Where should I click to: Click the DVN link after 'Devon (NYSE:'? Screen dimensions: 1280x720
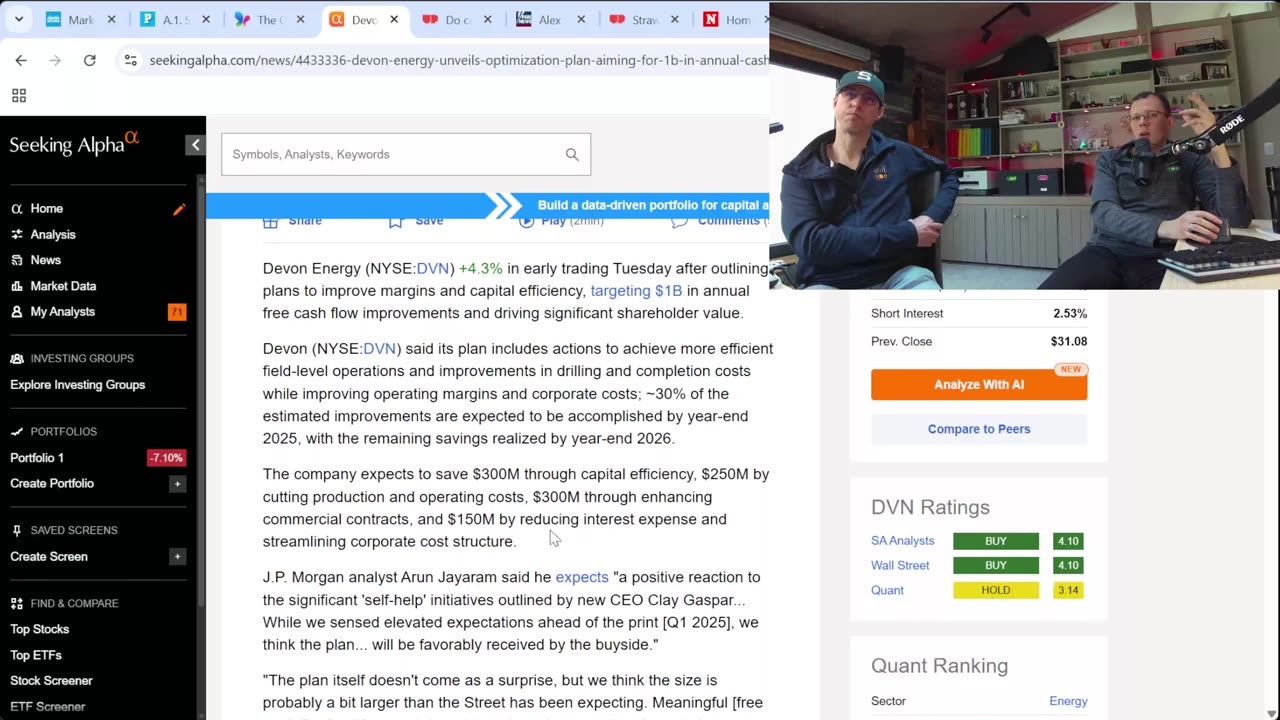[x=380, y=349]
